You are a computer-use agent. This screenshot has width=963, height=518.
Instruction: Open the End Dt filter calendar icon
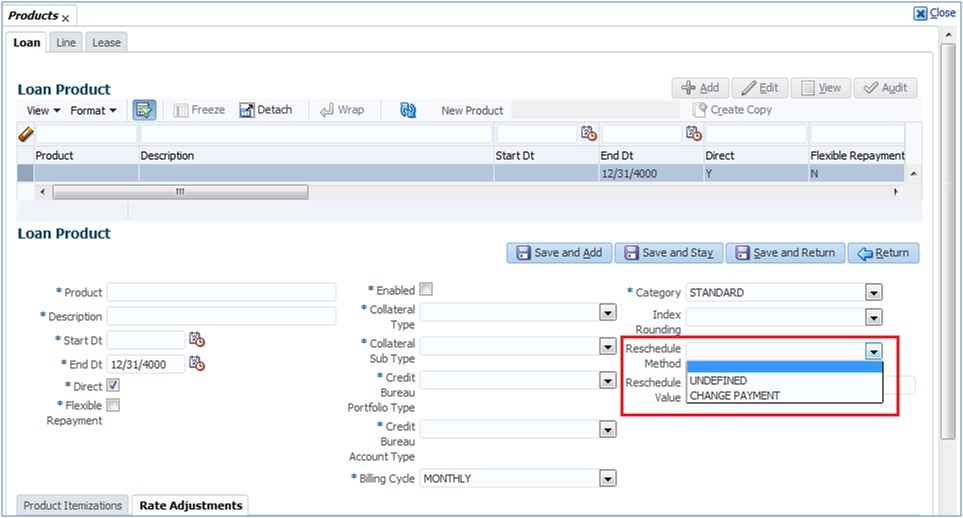pyautogui.click(x=693, y=133)
